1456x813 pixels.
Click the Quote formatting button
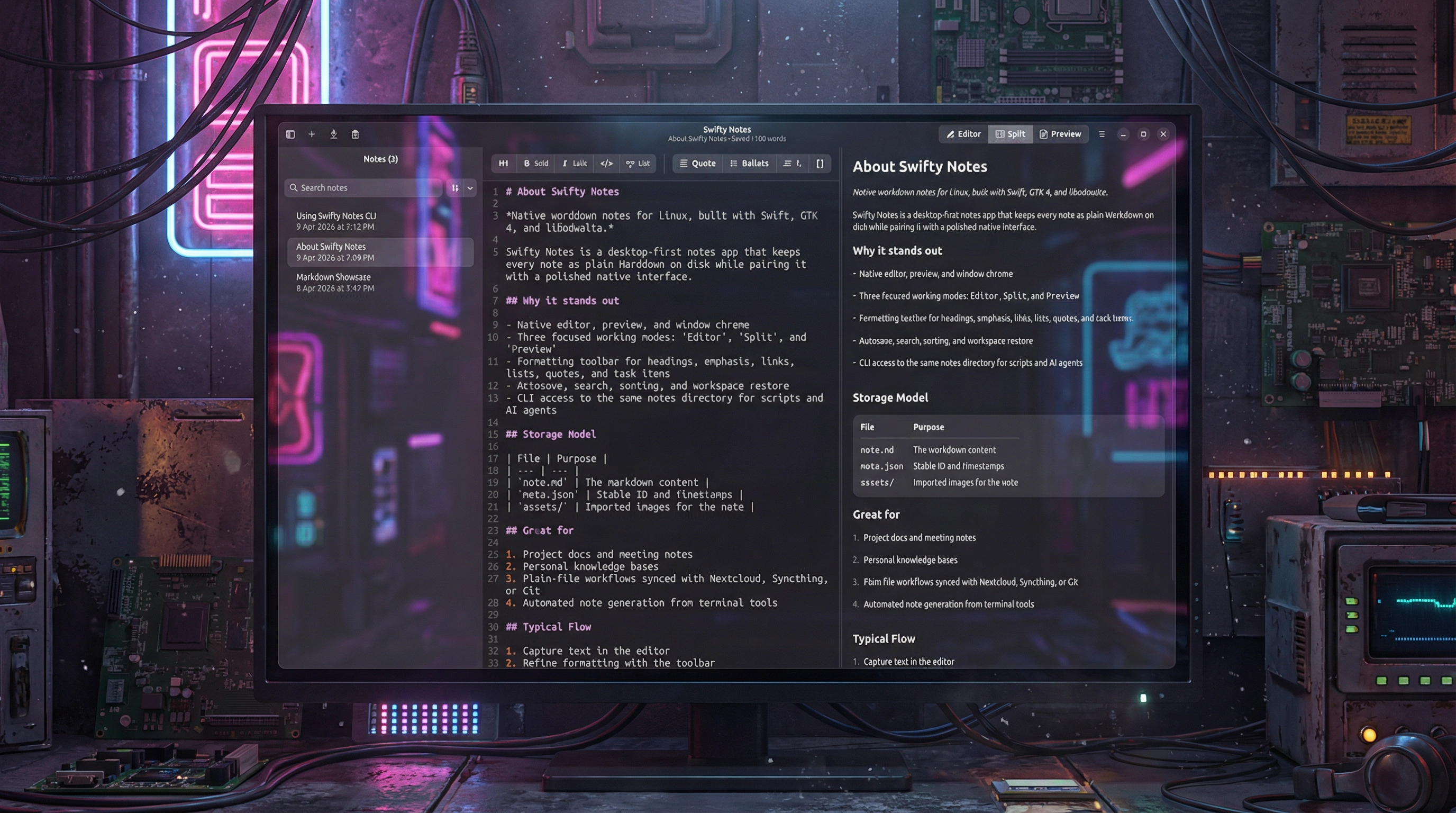697,164
